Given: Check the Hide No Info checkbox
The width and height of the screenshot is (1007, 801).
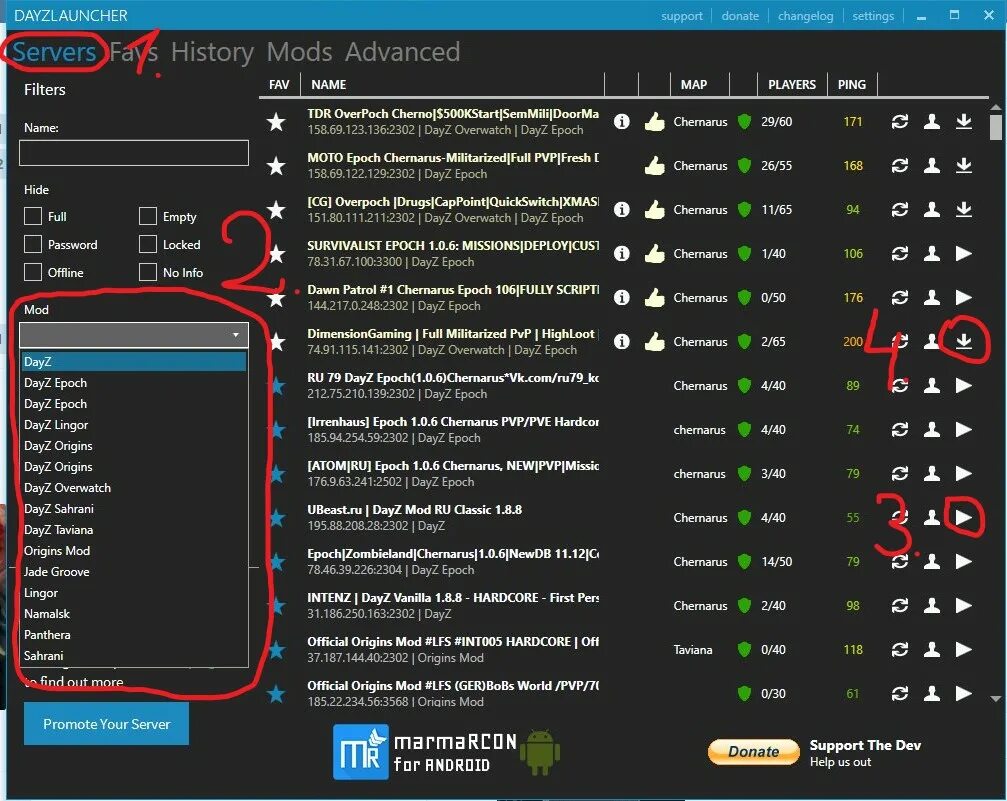Looking at the screenshot, I should (148, 272).
